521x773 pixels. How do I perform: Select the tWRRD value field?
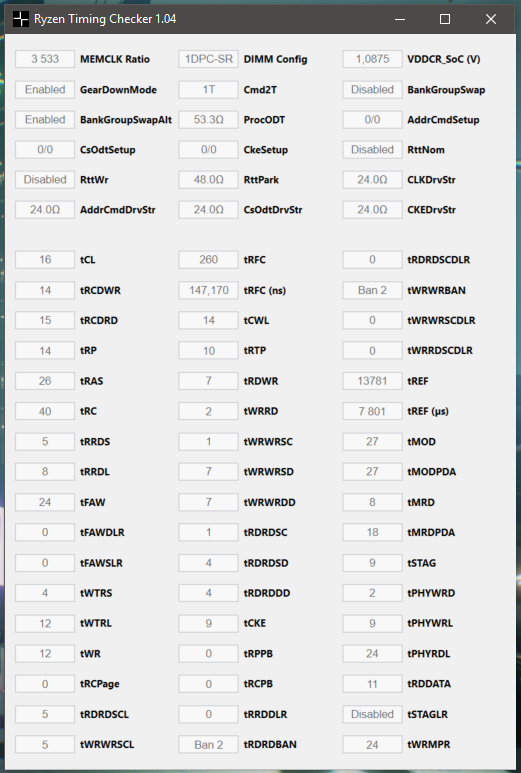click(208, 412)
